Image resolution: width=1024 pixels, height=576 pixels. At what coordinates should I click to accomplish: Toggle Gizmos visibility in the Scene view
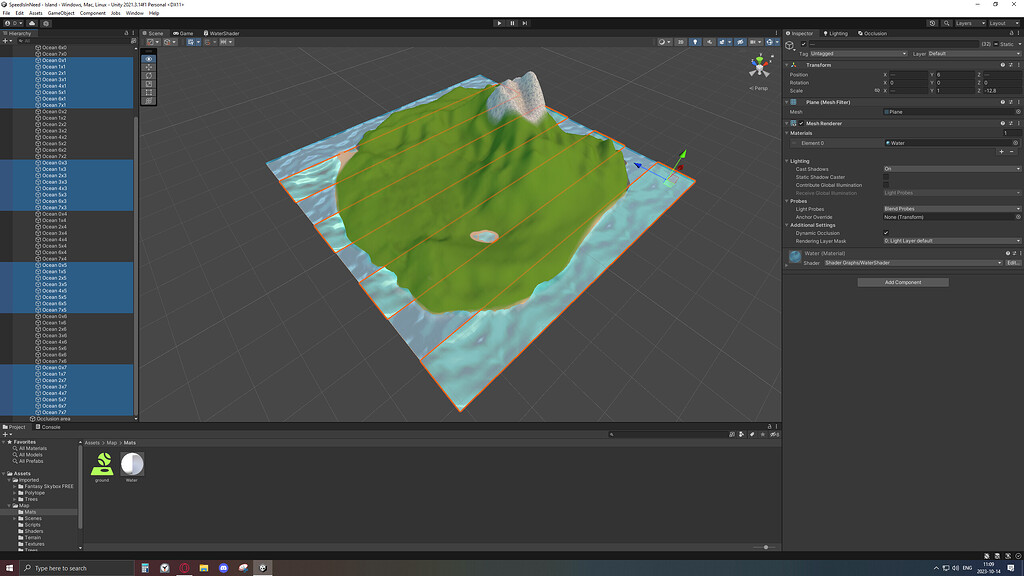tap(769, 44)
